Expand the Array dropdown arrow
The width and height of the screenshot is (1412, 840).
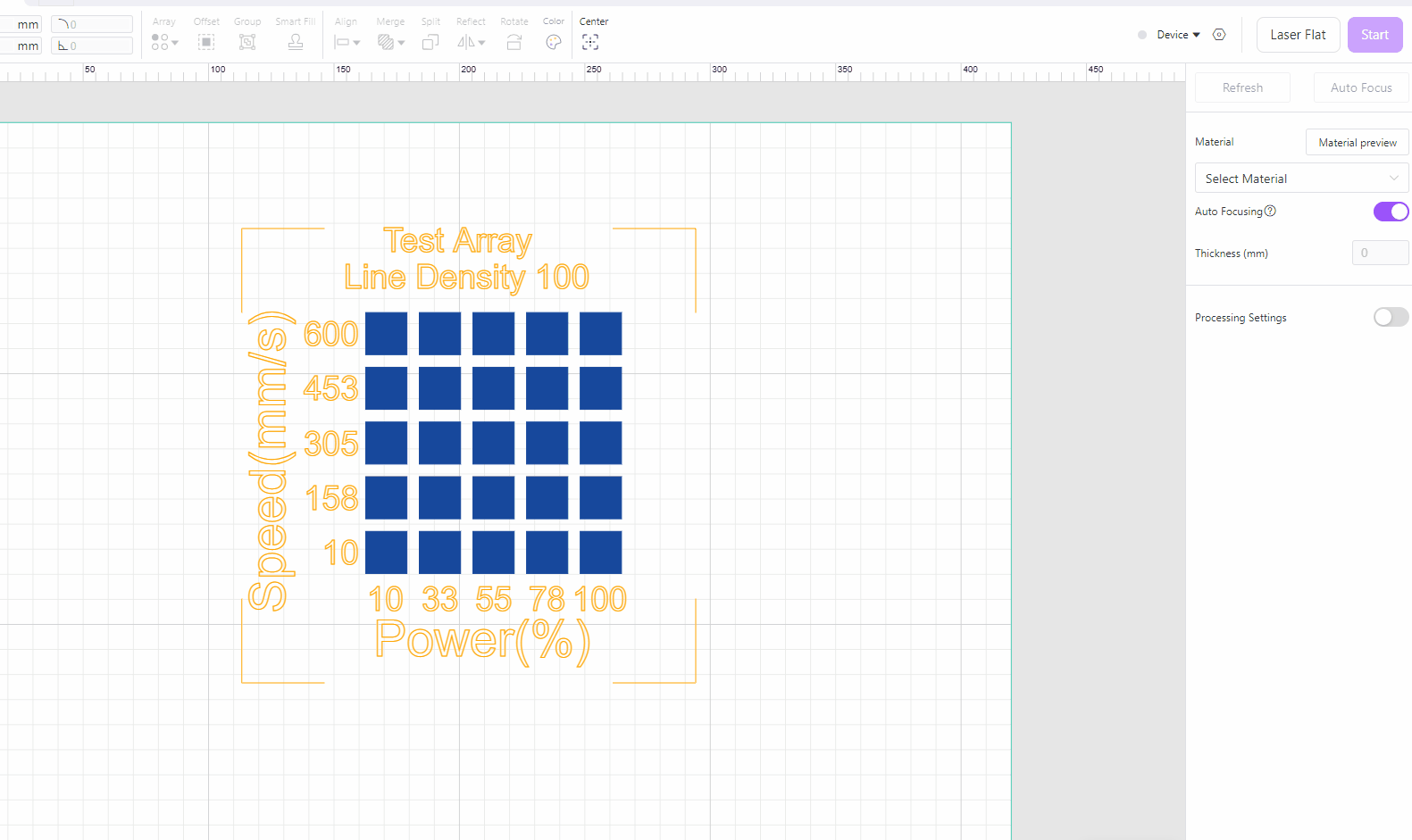pos(175,43)
